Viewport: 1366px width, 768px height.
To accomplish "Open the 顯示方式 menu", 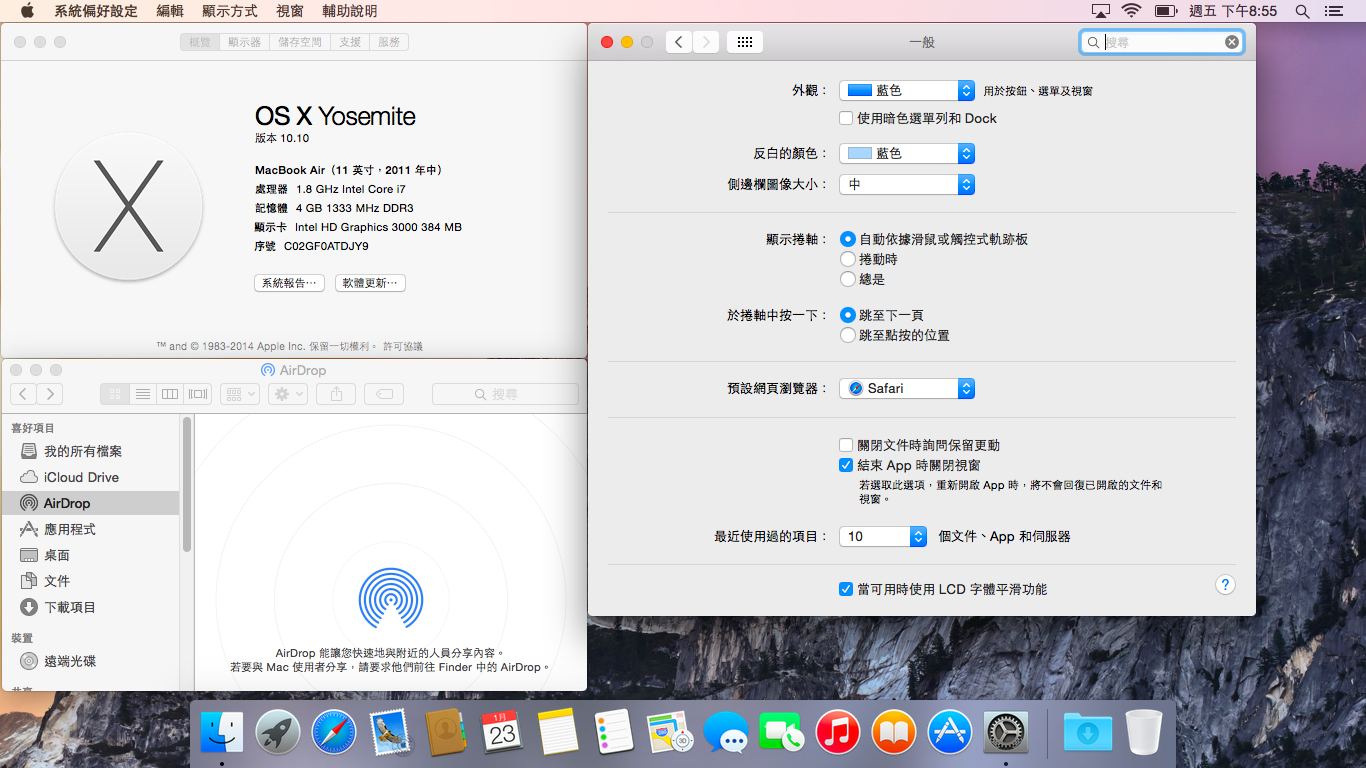I will tap(230, 11).
